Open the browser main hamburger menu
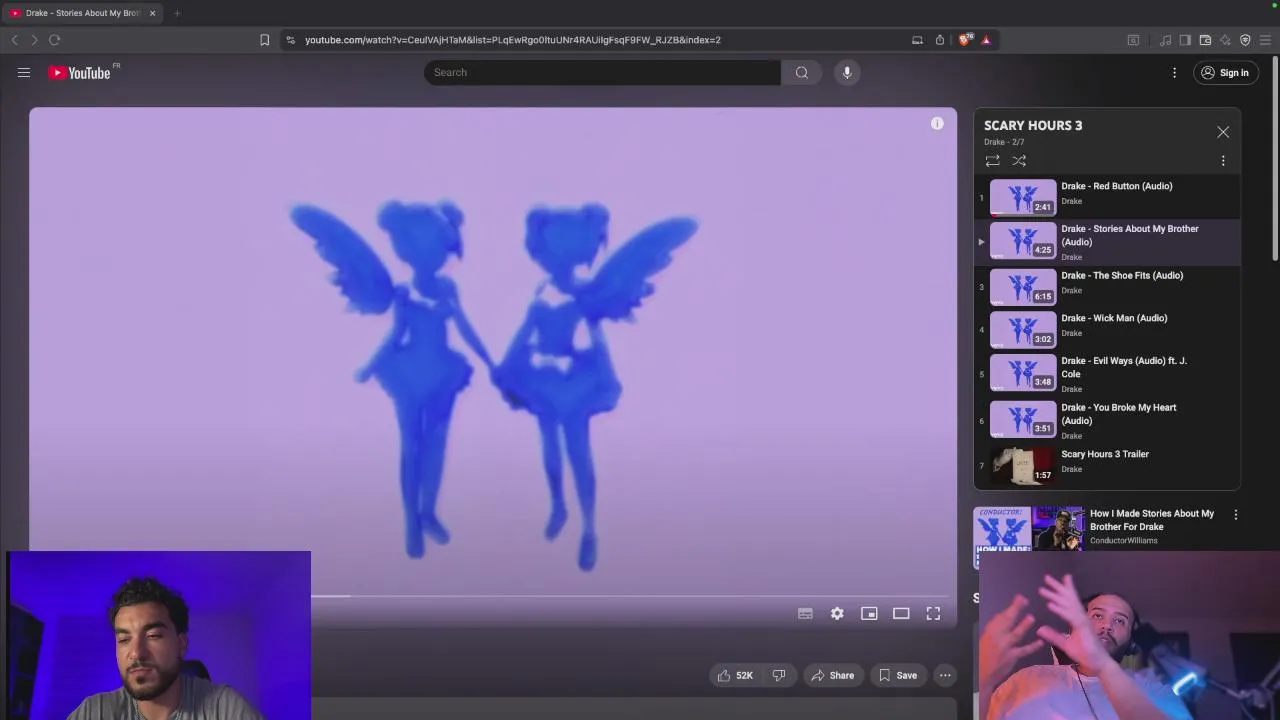This screenshot has width=1280, height=720. [1265, 40]
